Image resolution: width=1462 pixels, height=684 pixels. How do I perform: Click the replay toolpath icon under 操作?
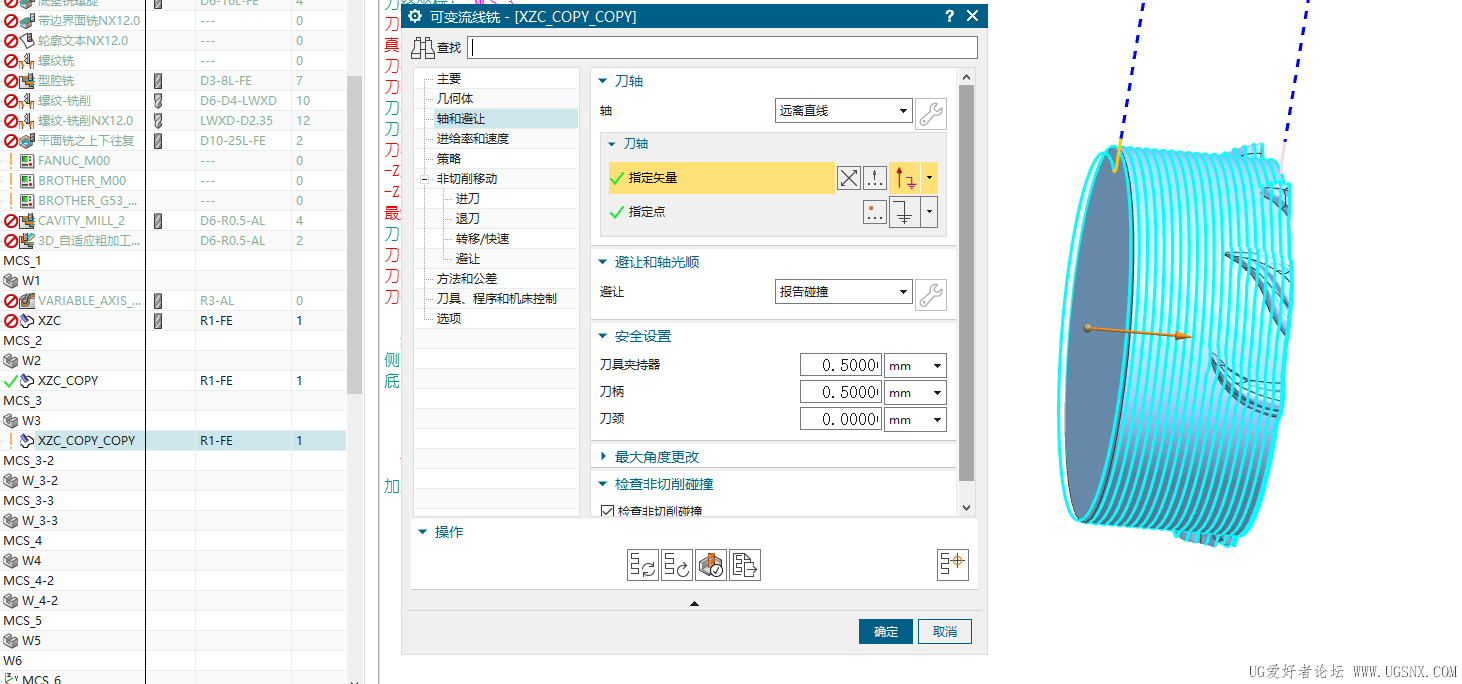(677, 564)
